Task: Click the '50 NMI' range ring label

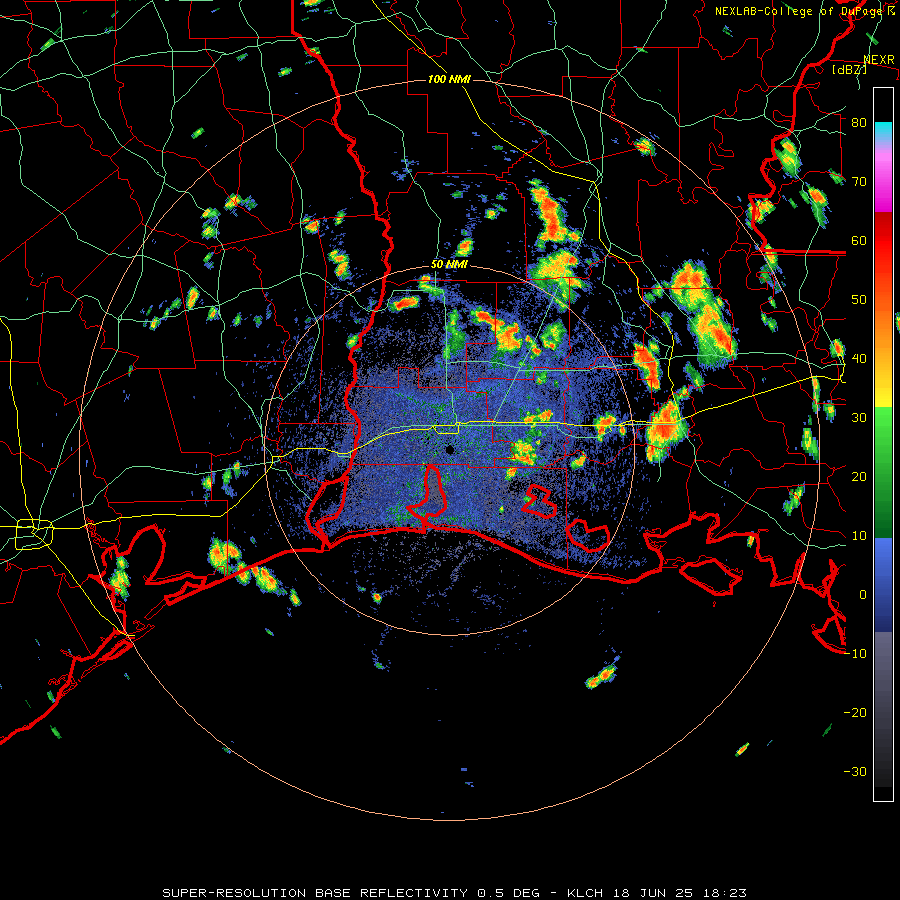Action: pyautogui.click(x=449, y=265)
